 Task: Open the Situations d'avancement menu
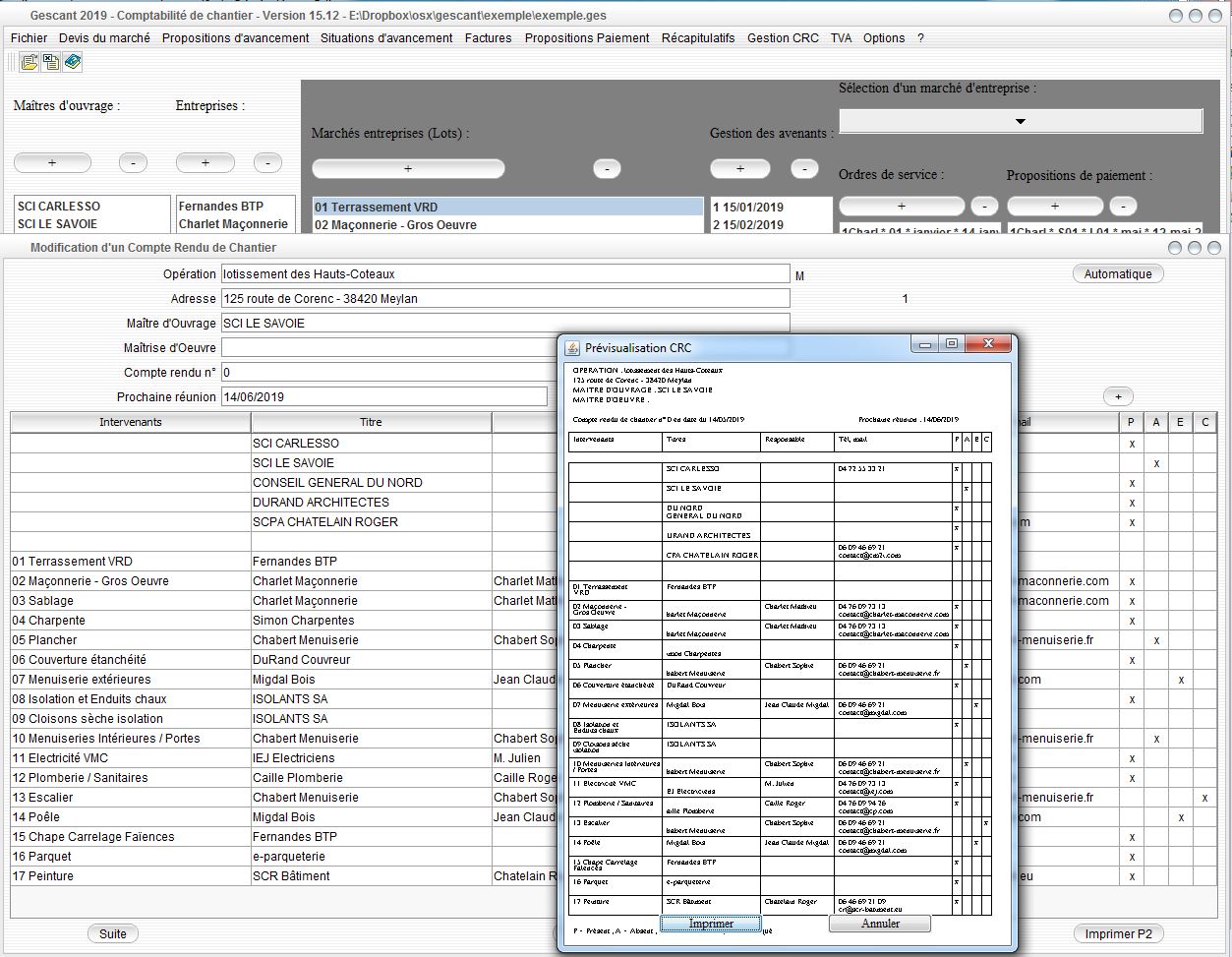tap(386, 38)
